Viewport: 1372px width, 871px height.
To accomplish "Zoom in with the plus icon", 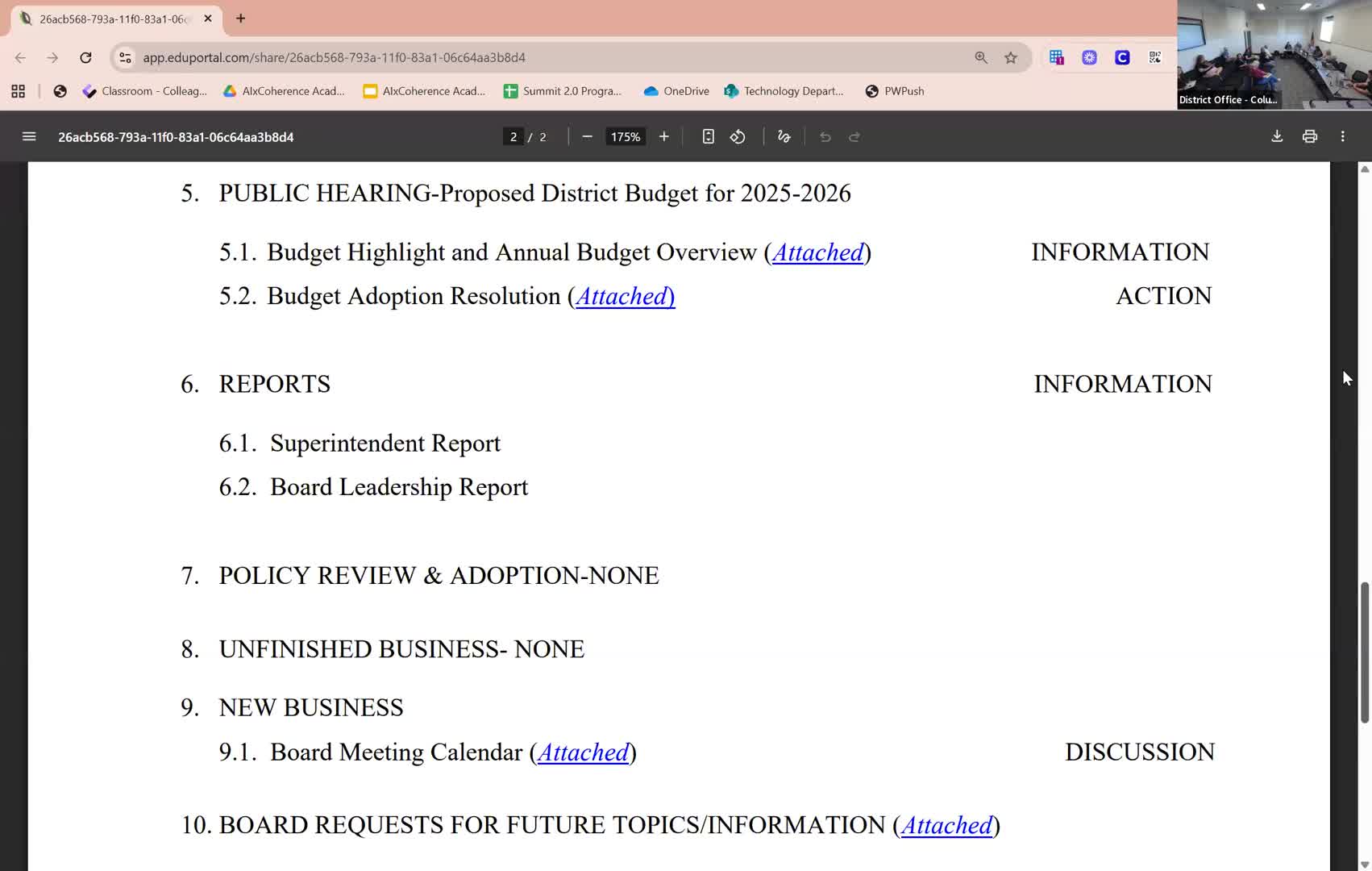I will (x=663, y=137).
